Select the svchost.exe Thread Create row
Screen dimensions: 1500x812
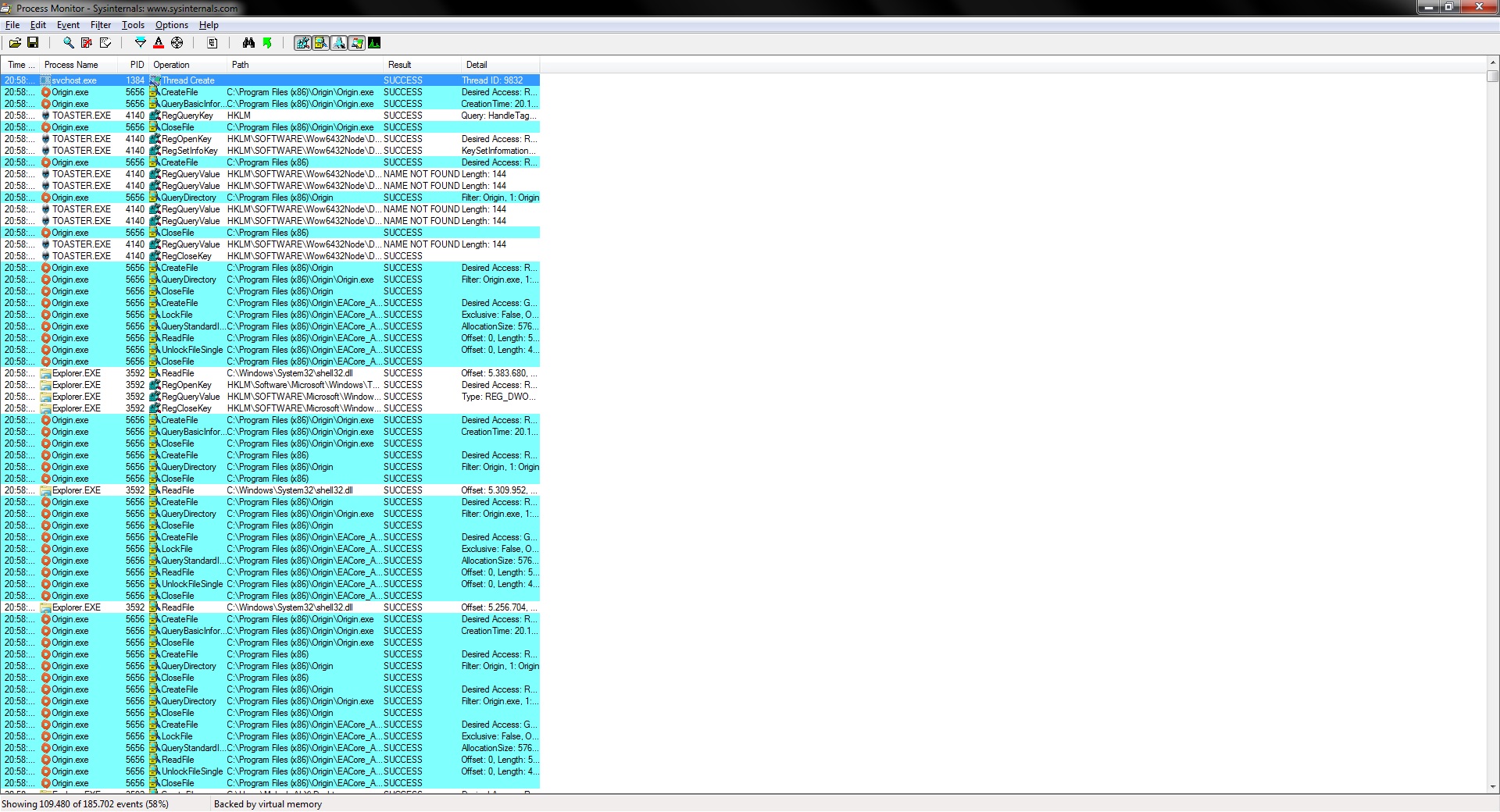pos(270,80)
